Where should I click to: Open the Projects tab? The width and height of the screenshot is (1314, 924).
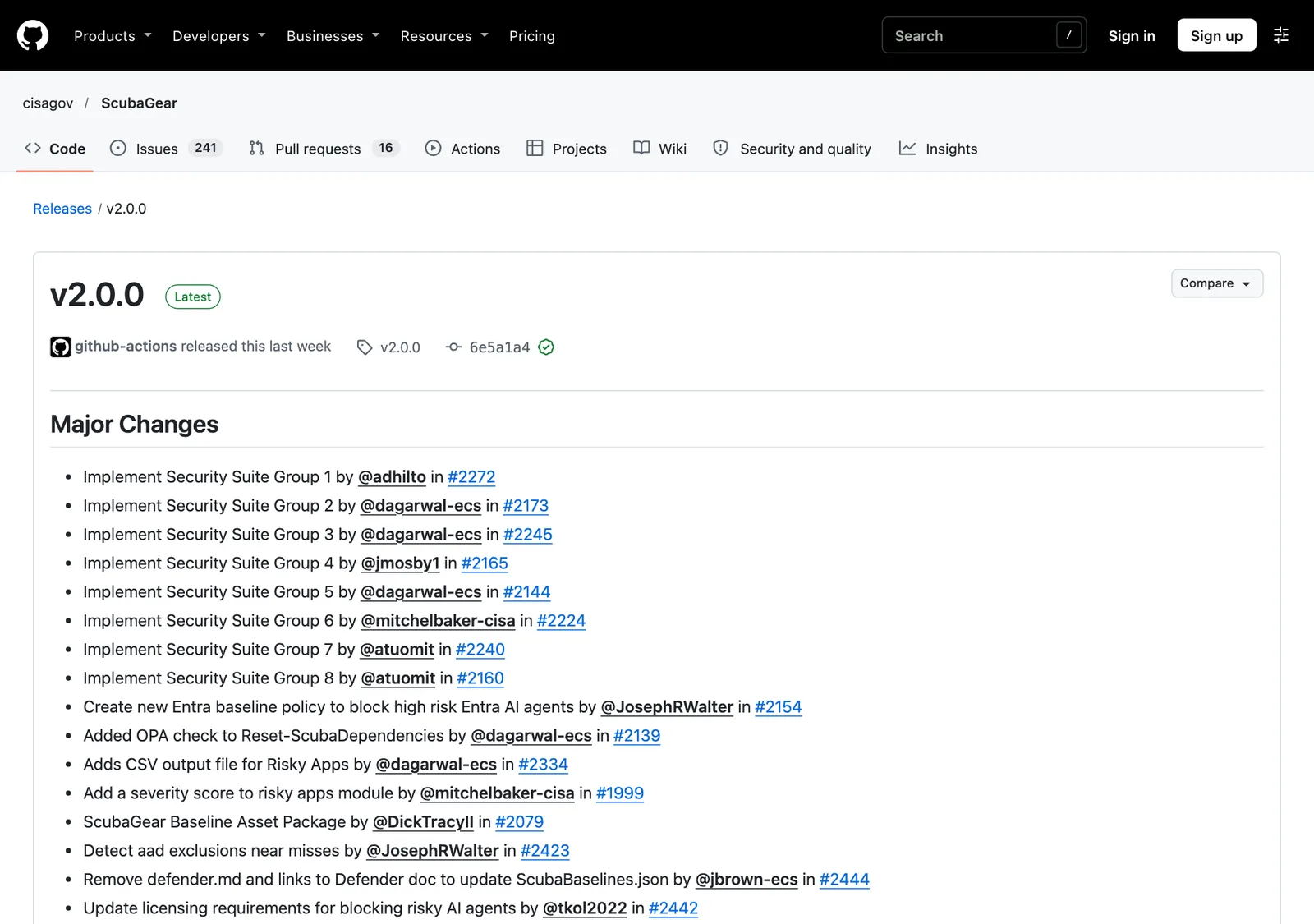click(x=567, y=149)
